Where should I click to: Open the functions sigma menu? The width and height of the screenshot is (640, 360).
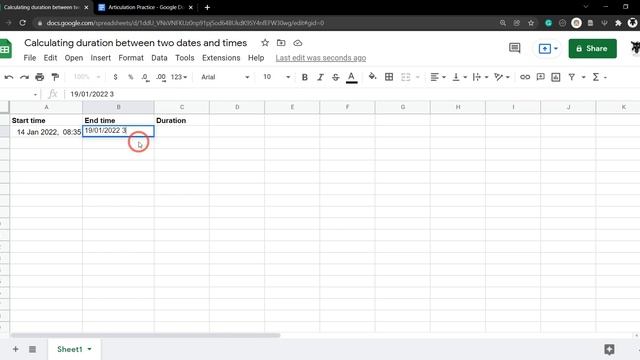coord(596,77)
